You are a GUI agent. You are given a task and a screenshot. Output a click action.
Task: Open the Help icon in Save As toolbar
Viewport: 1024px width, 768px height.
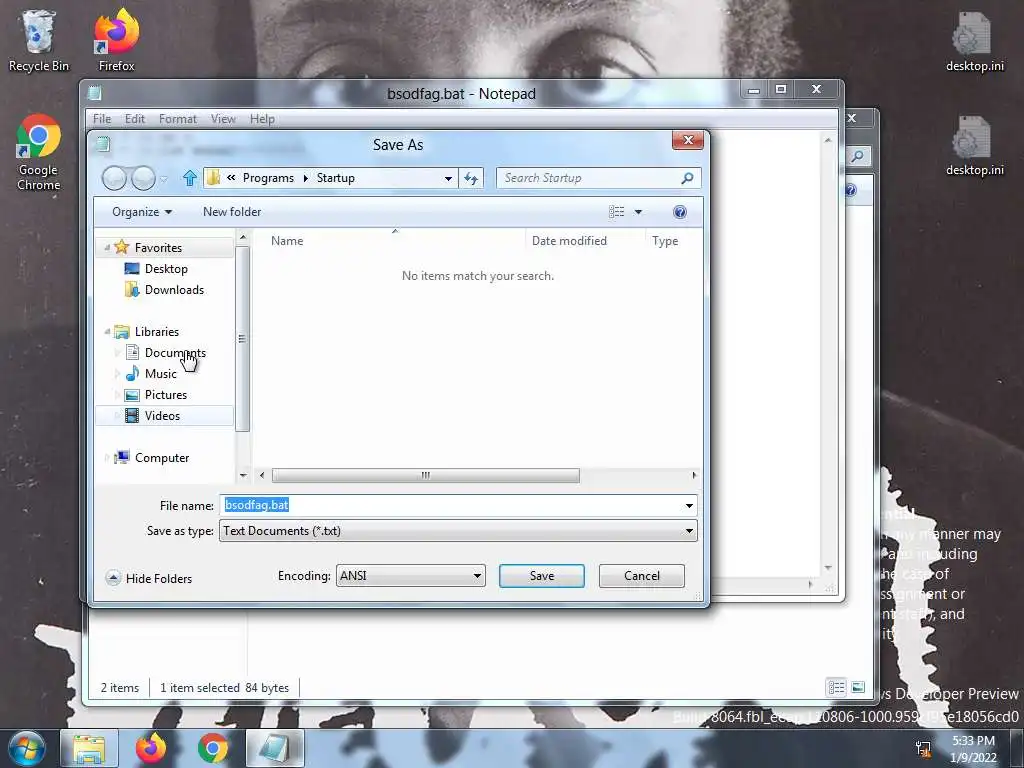[679, 212]
